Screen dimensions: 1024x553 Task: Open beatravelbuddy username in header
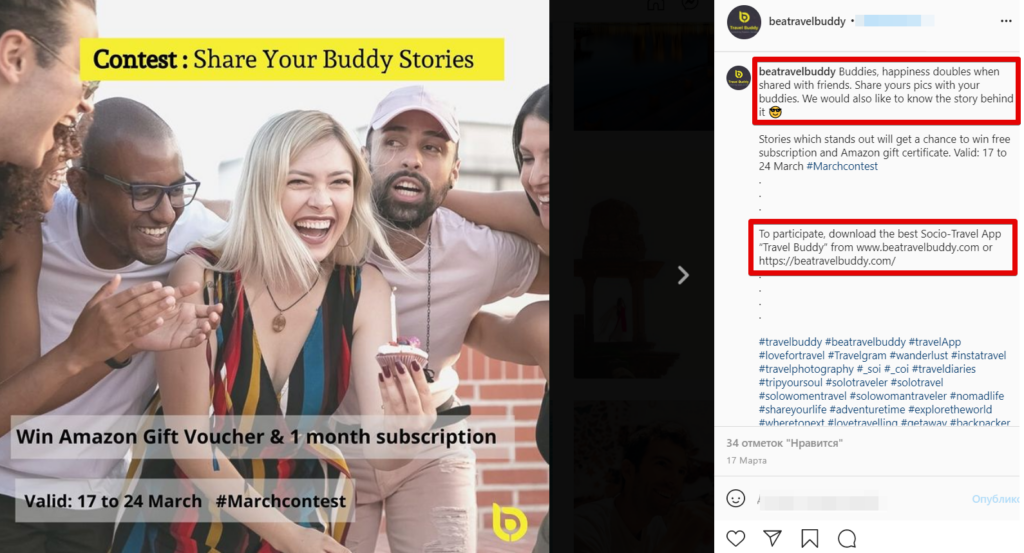pyautogui.click(x=806, y=21)
